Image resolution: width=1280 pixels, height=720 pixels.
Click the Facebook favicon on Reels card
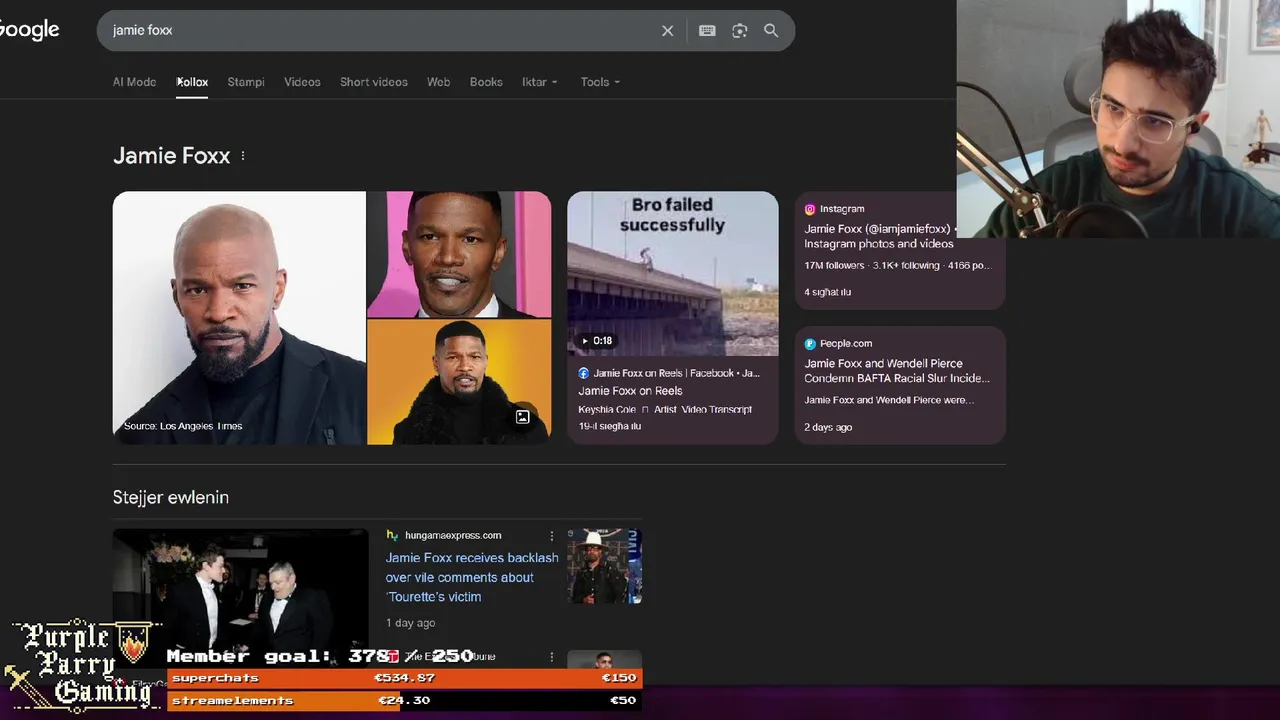point(584,373)
